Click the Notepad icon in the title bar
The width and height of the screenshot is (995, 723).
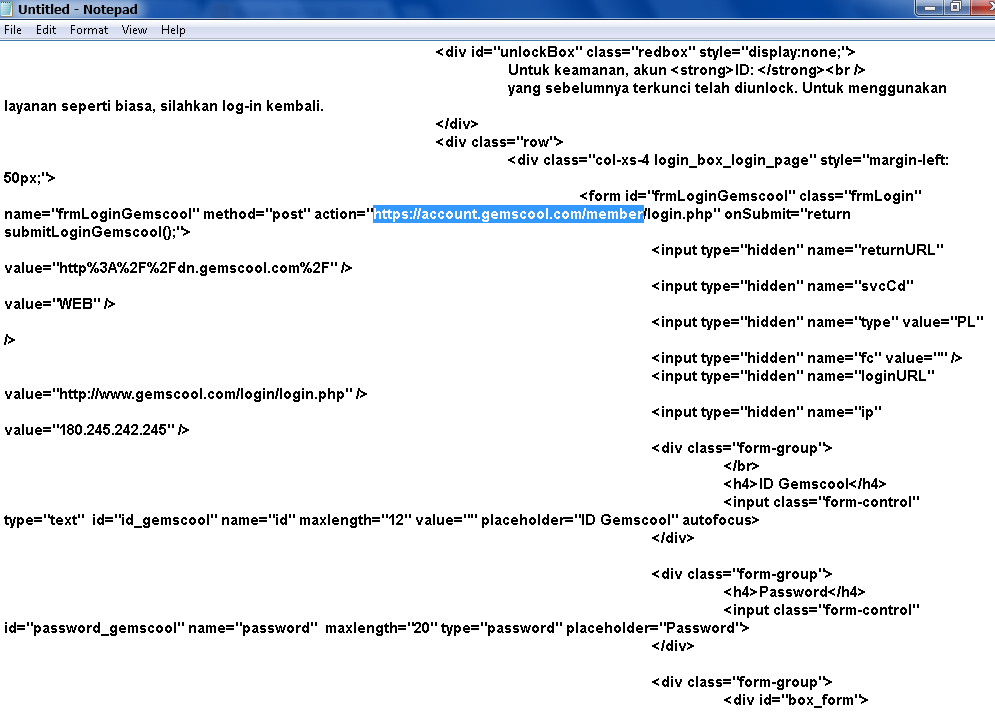point(7,9)
